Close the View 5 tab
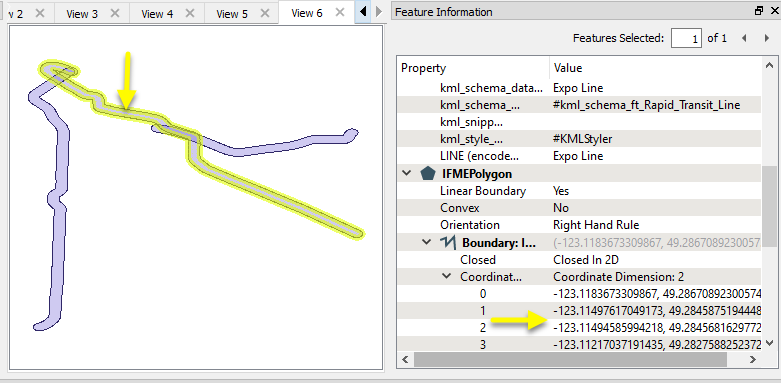Screen dimensions: 781x383 pyautogui.click(x=264, y=13)
